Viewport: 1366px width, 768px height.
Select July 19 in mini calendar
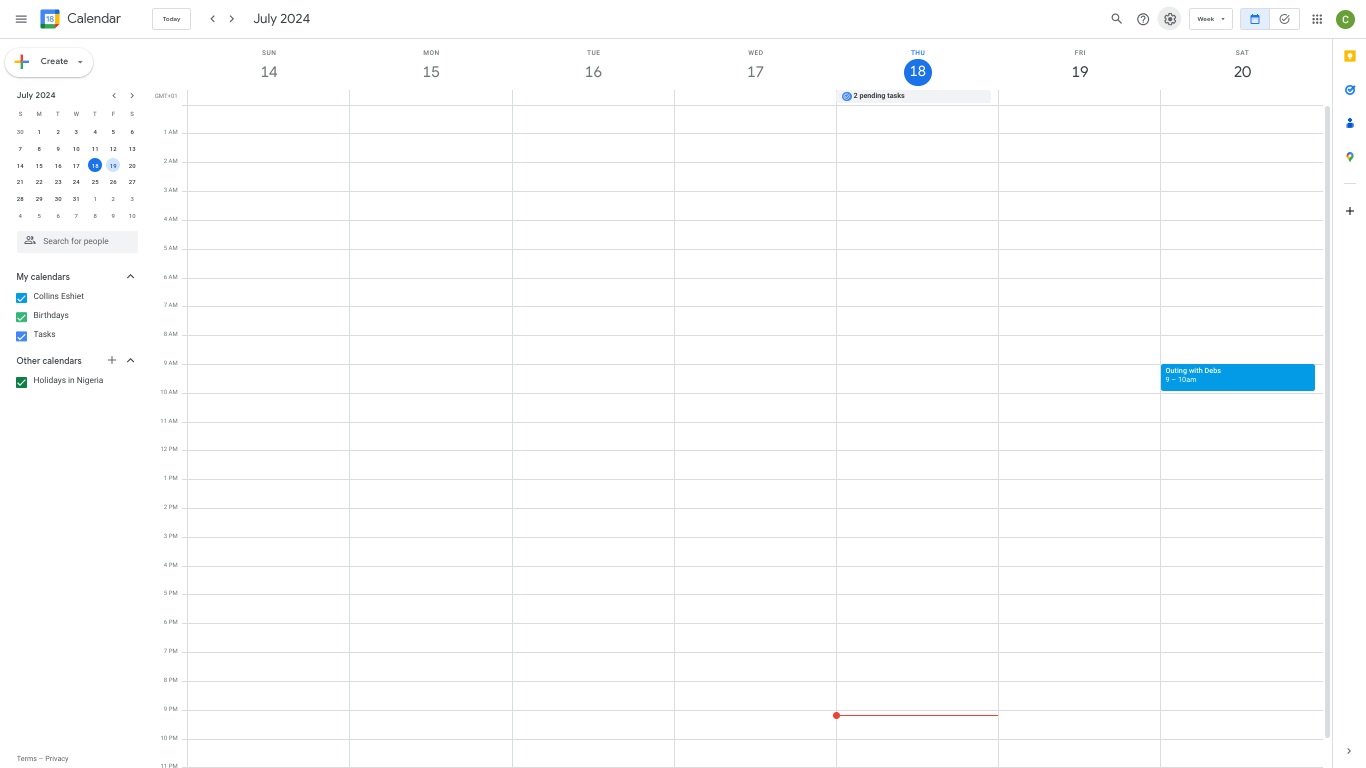coord(113,166)
